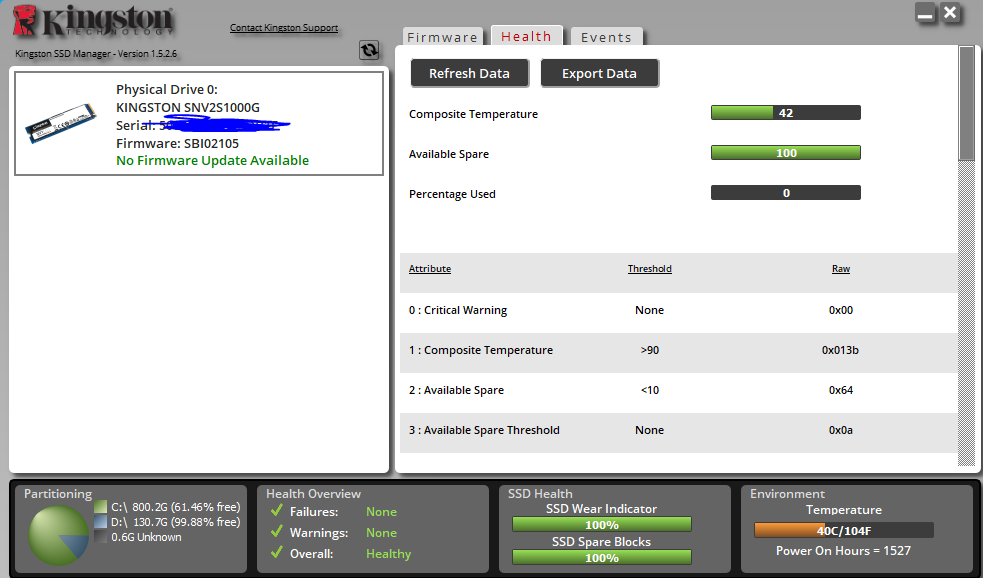983x578 pixels.
Task: Click the D:\ partition color legend square
Action: coord(100,522)
